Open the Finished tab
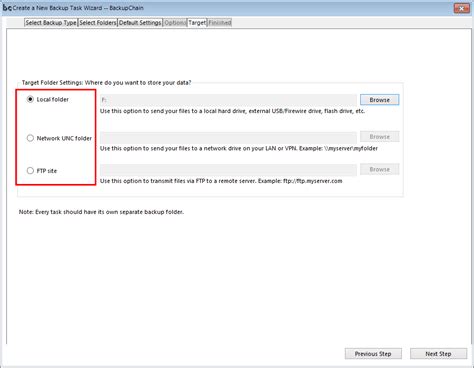 (x=220, y=23)
